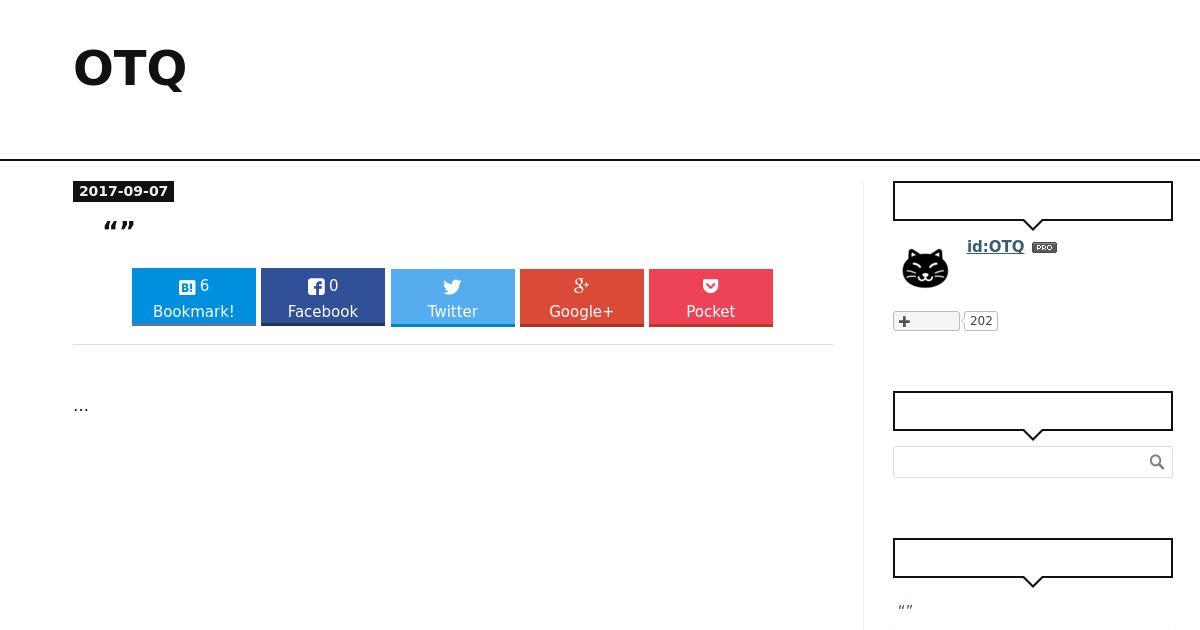
Task: Open the 202 subscriber count
Action: pos(981,321)
